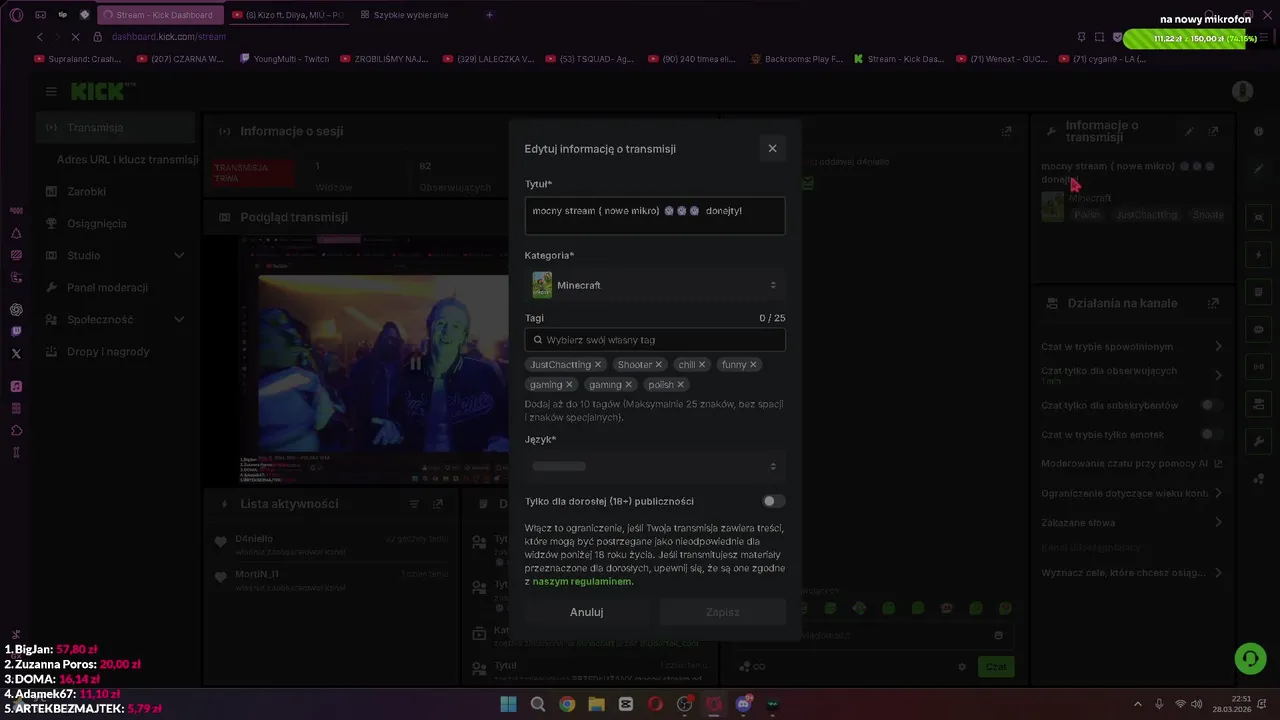Open Adres URL i klucz transmisji
1280x720 pixels.
click(x=127, y=160)
